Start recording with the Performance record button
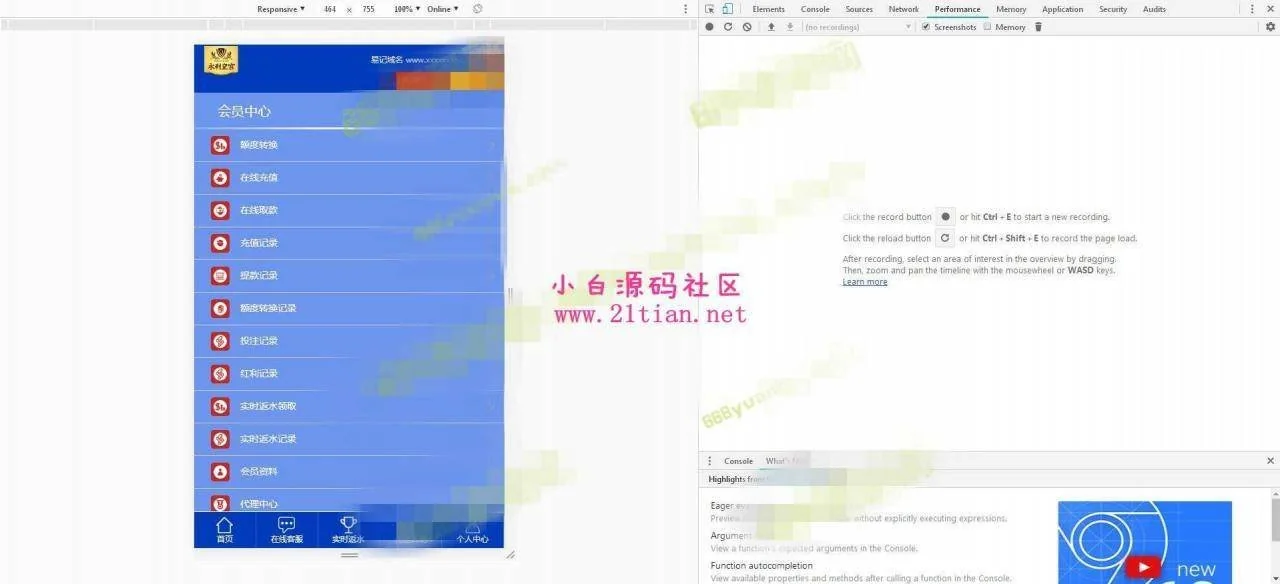 709,27
